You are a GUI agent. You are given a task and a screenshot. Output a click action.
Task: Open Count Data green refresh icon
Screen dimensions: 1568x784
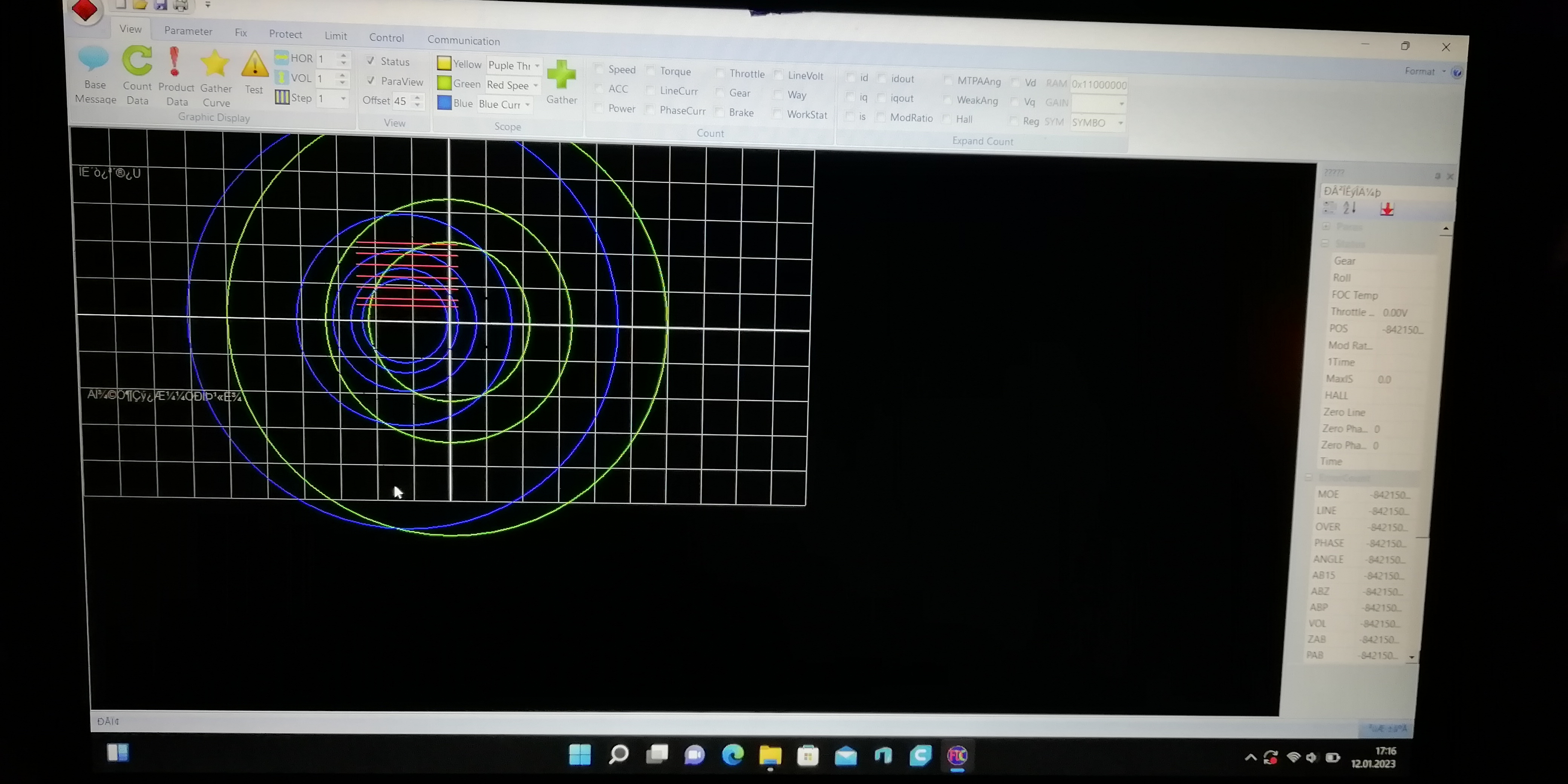coord(137,61)
